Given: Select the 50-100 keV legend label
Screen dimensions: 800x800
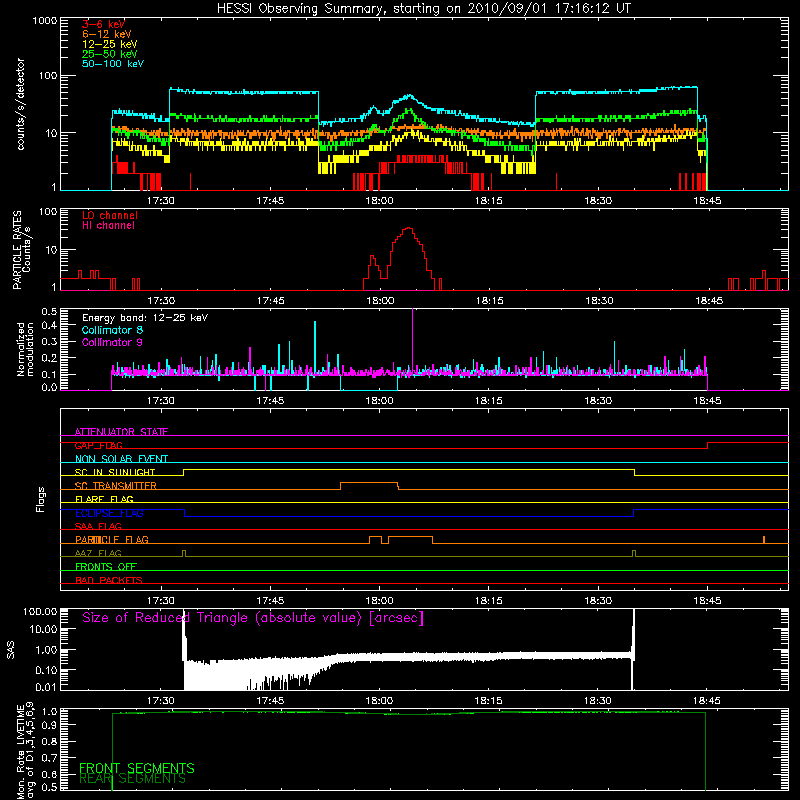Looking at the screenshot, I should tap(113, 64).
